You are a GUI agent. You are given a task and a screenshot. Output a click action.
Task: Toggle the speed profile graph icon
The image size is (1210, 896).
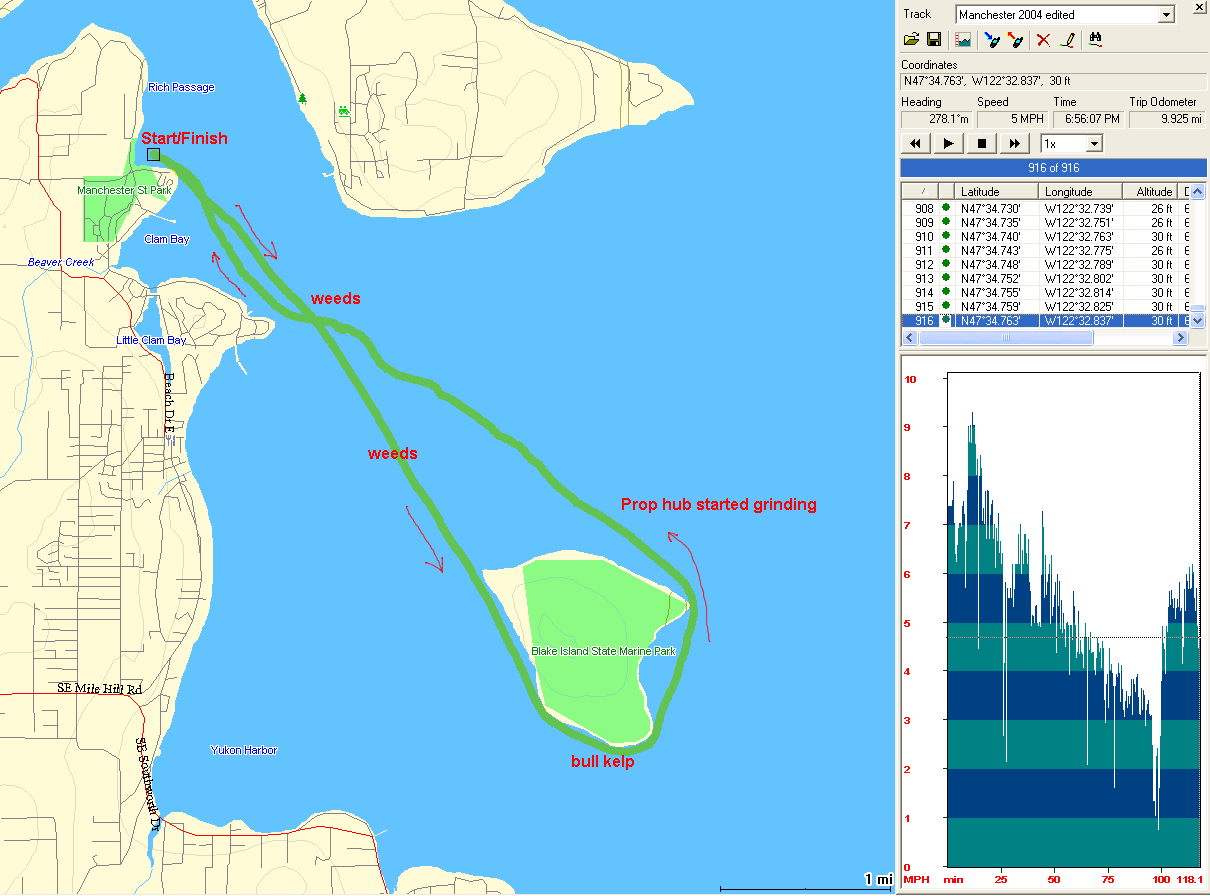964,40
